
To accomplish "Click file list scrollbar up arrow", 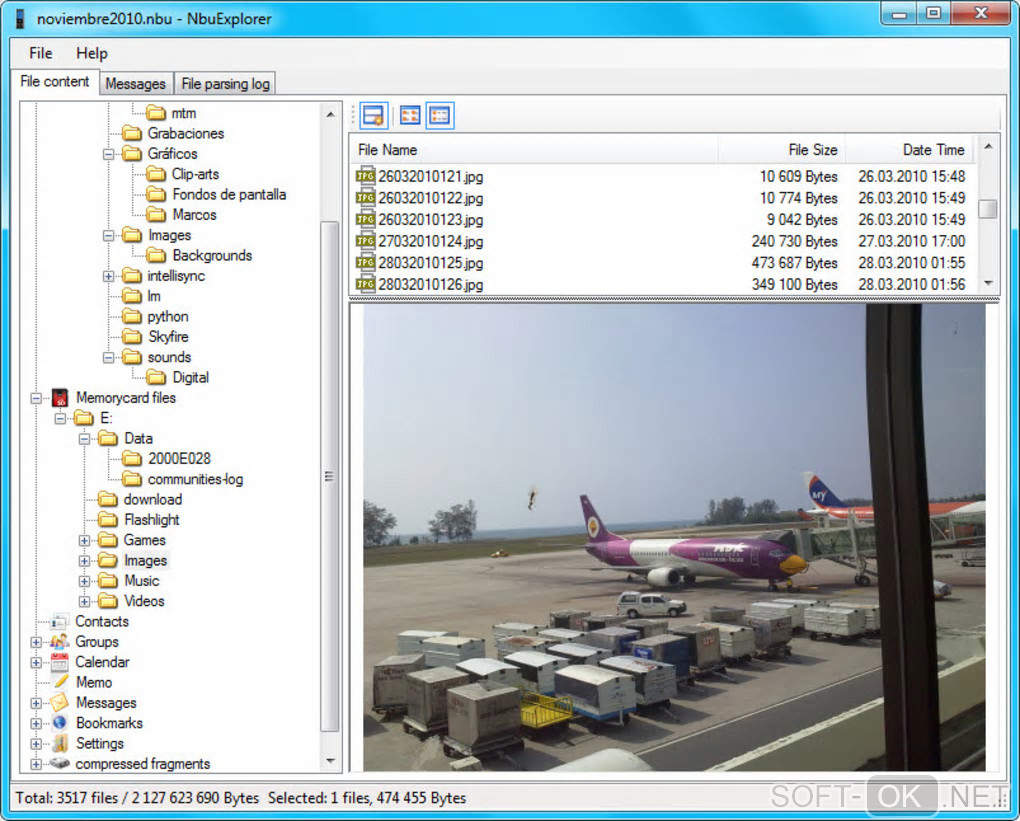I will coord(988,147).
